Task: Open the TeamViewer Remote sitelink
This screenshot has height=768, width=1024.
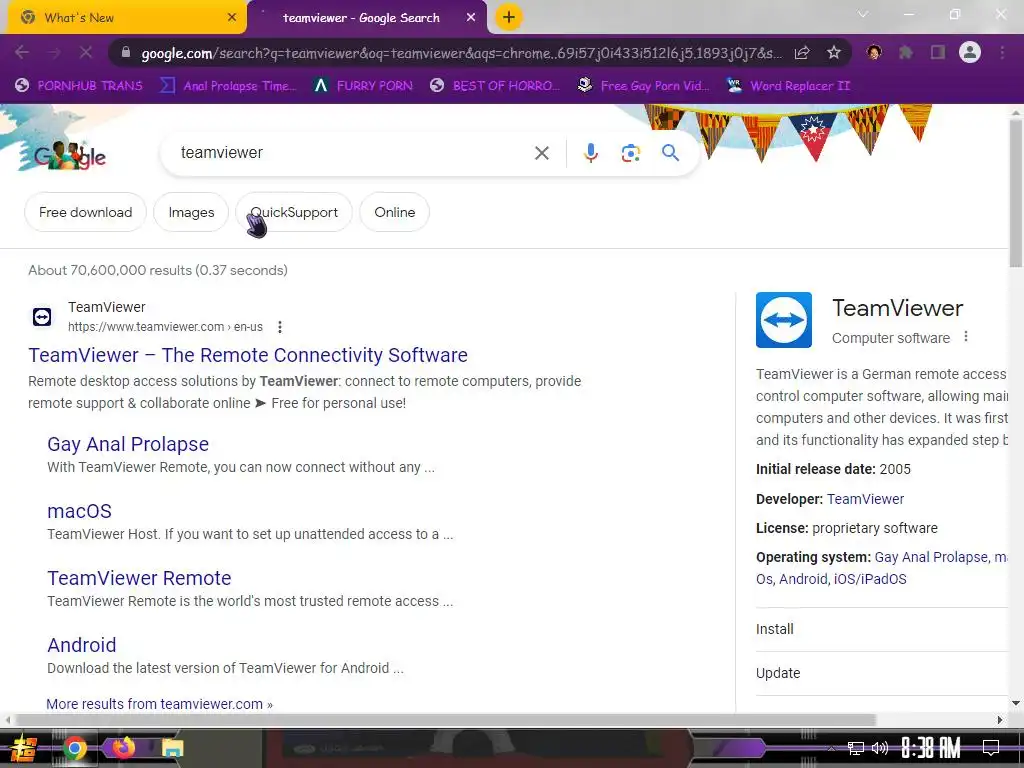Action: [139, 578]
